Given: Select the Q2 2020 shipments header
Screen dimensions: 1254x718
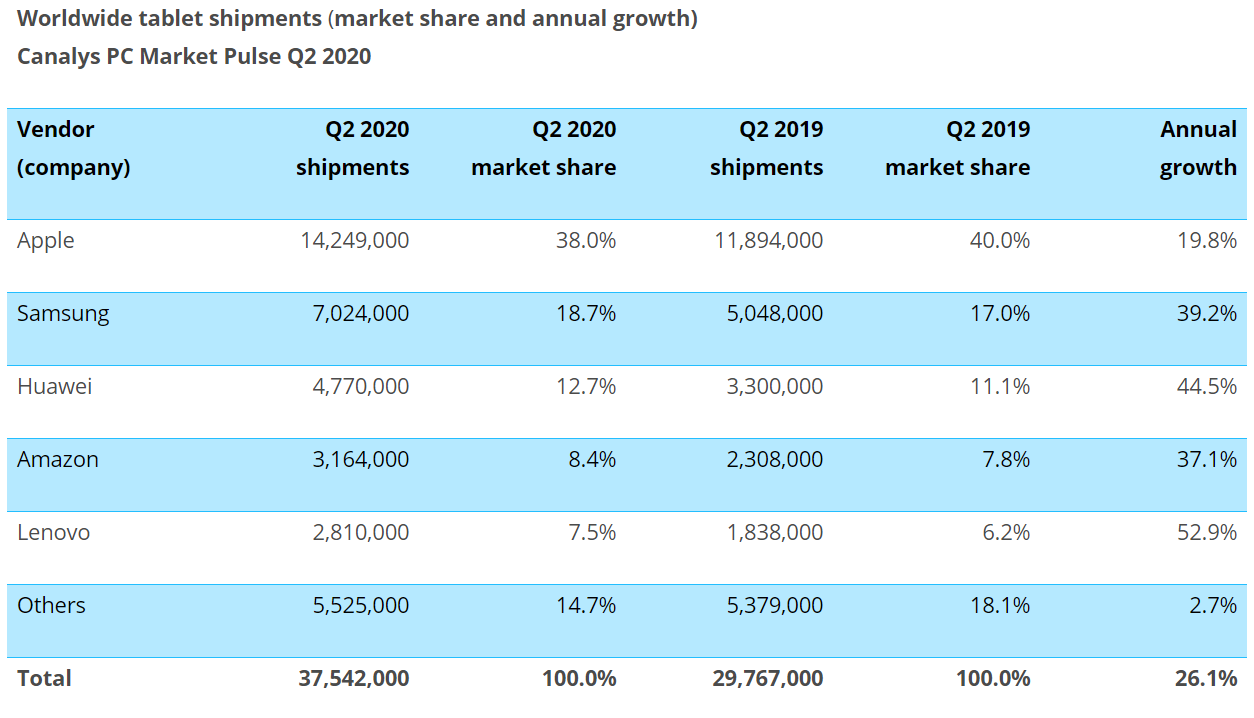Looking at the screenshot, I should tap(352, 148).
